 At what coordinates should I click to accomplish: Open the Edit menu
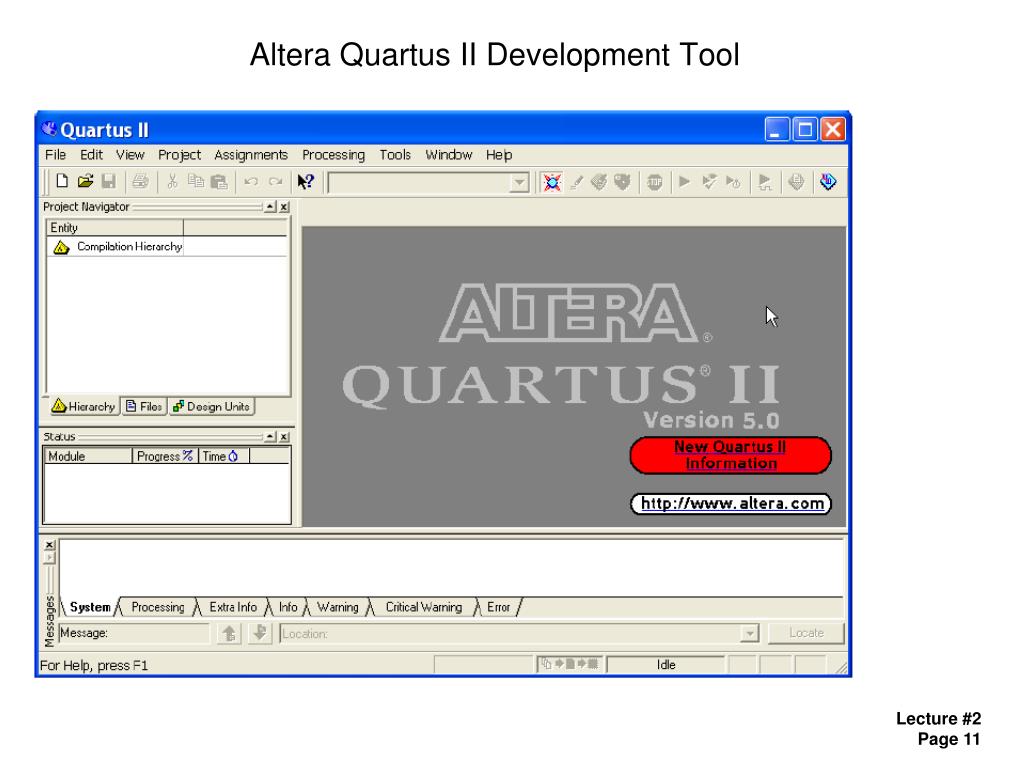coord(91,155)
